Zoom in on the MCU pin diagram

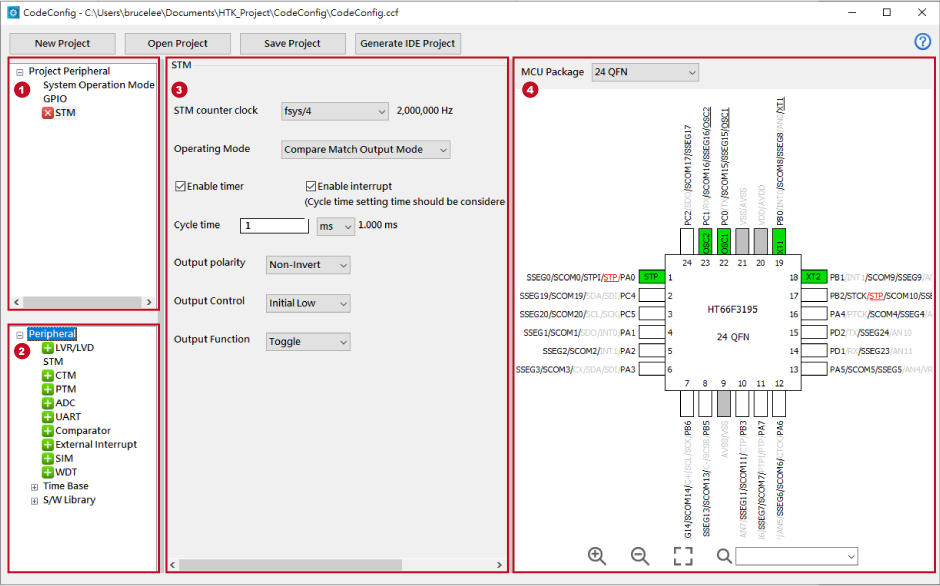click(x=597, y=556)
